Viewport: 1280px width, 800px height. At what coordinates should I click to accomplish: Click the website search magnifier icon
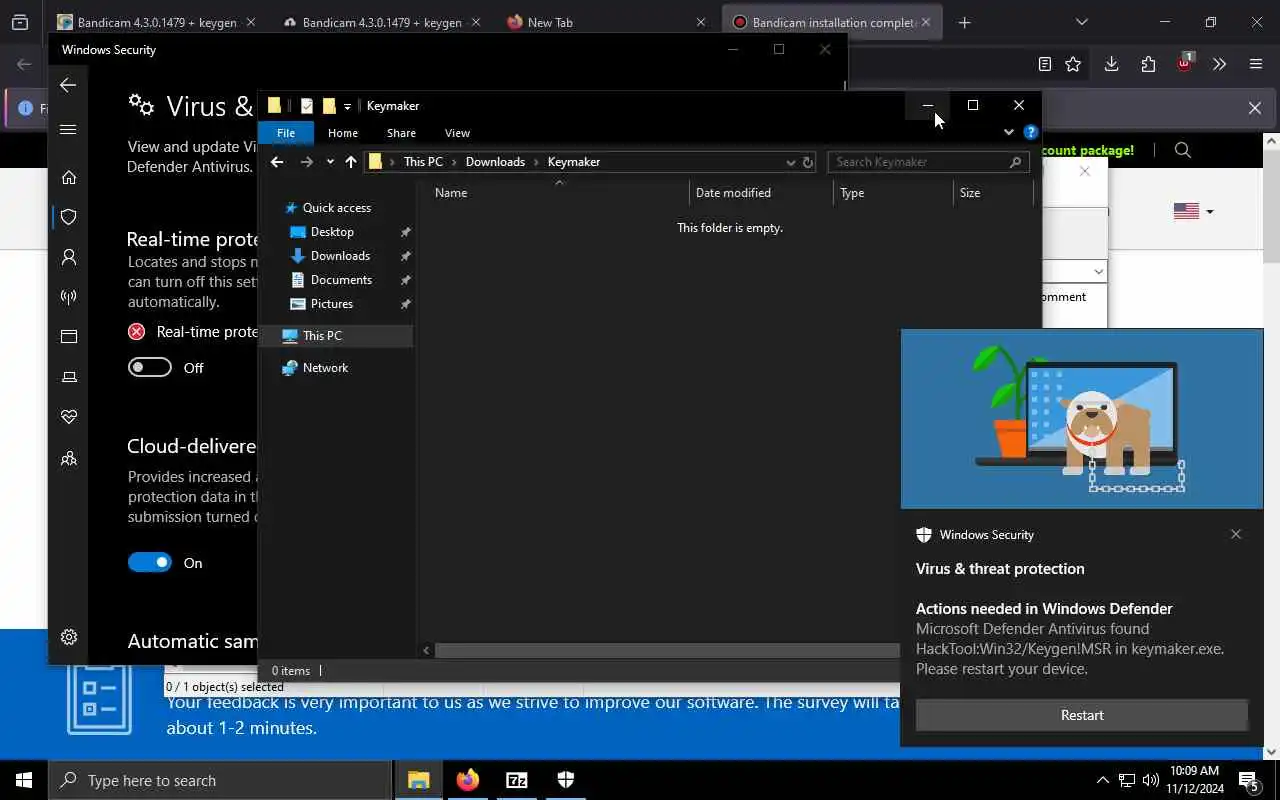pos(1183,150)
